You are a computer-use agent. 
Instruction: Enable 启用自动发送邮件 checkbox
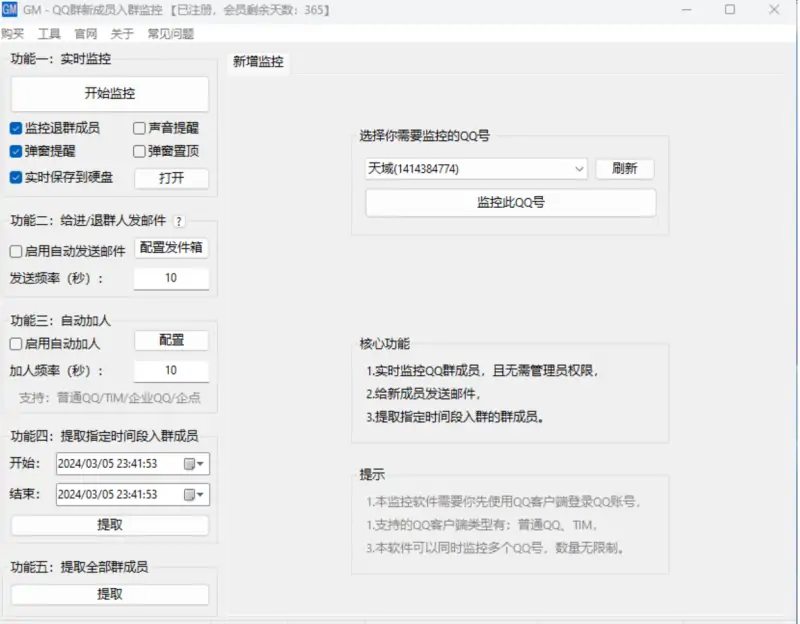(x=16, y=251)
